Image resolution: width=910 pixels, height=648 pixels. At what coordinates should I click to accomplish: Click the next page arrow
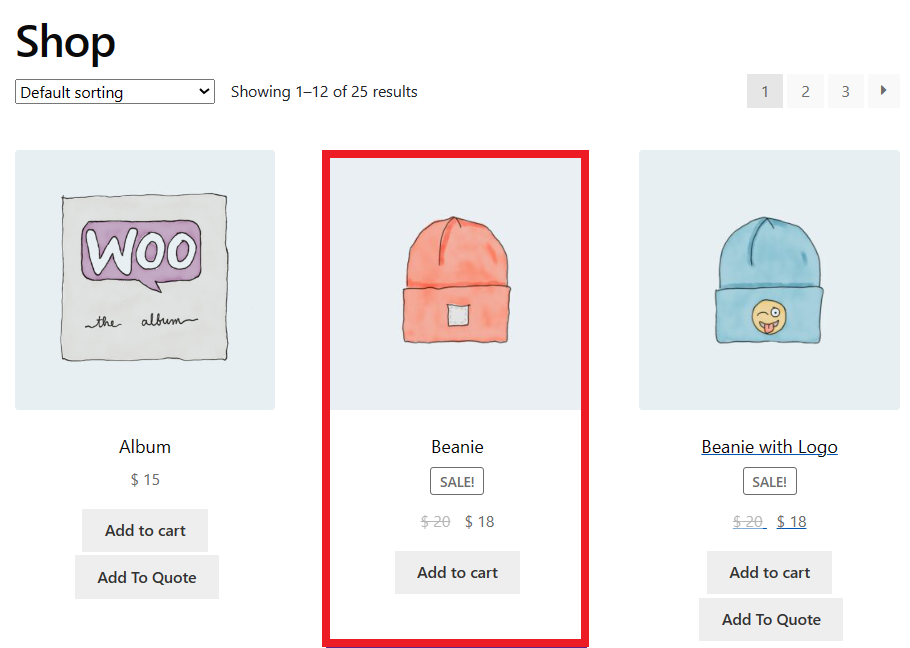point(883,91)
